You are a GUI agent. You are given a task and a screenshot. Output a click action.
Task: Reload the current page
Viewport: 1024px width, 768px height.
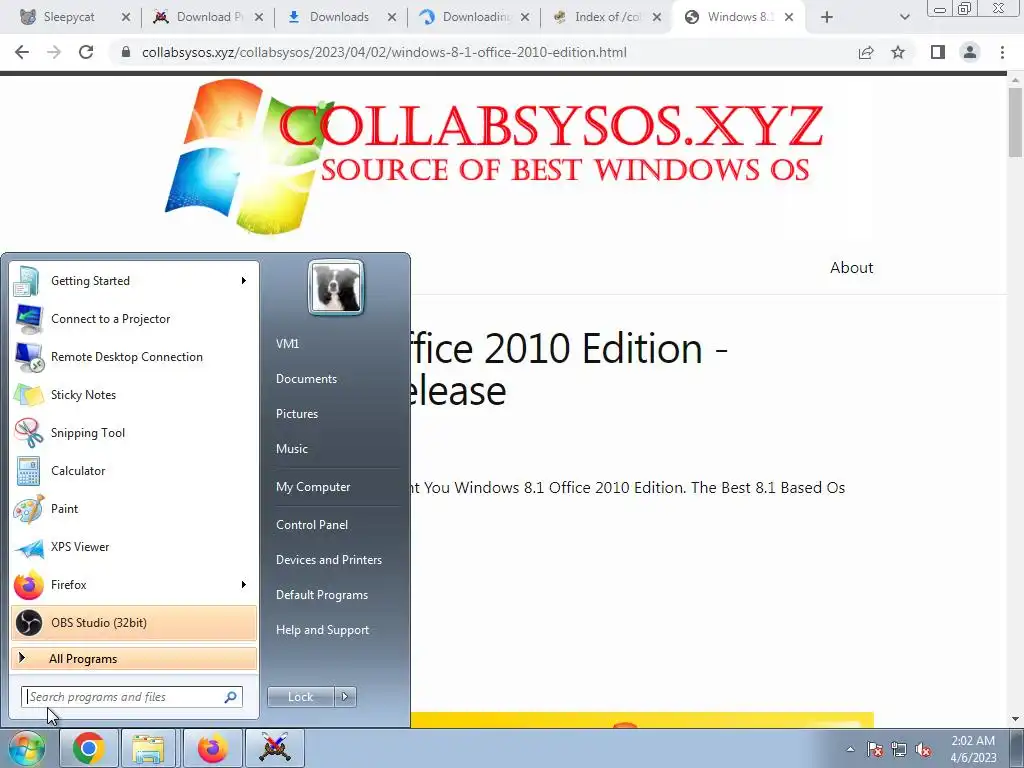tap(86, 52)
